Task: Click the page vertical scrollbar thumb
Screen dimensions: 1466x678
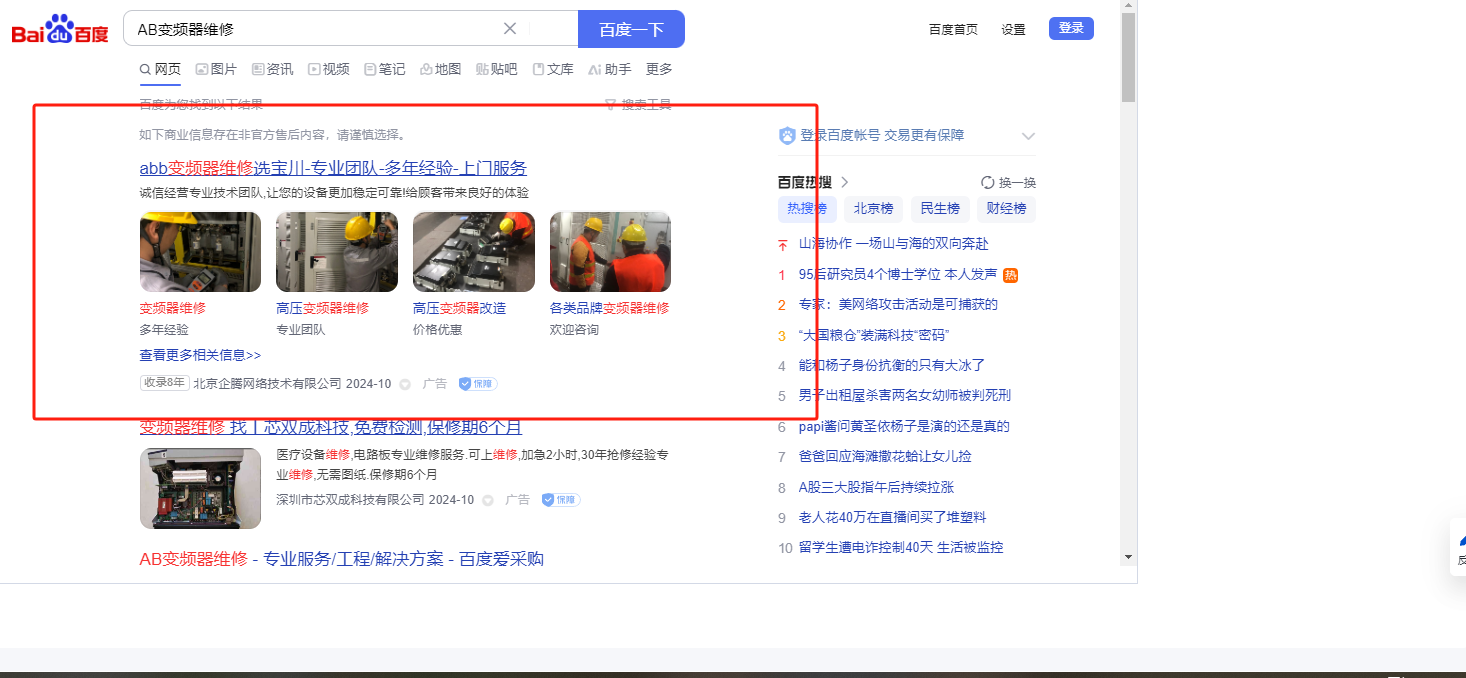Action: coord(1128,58)
